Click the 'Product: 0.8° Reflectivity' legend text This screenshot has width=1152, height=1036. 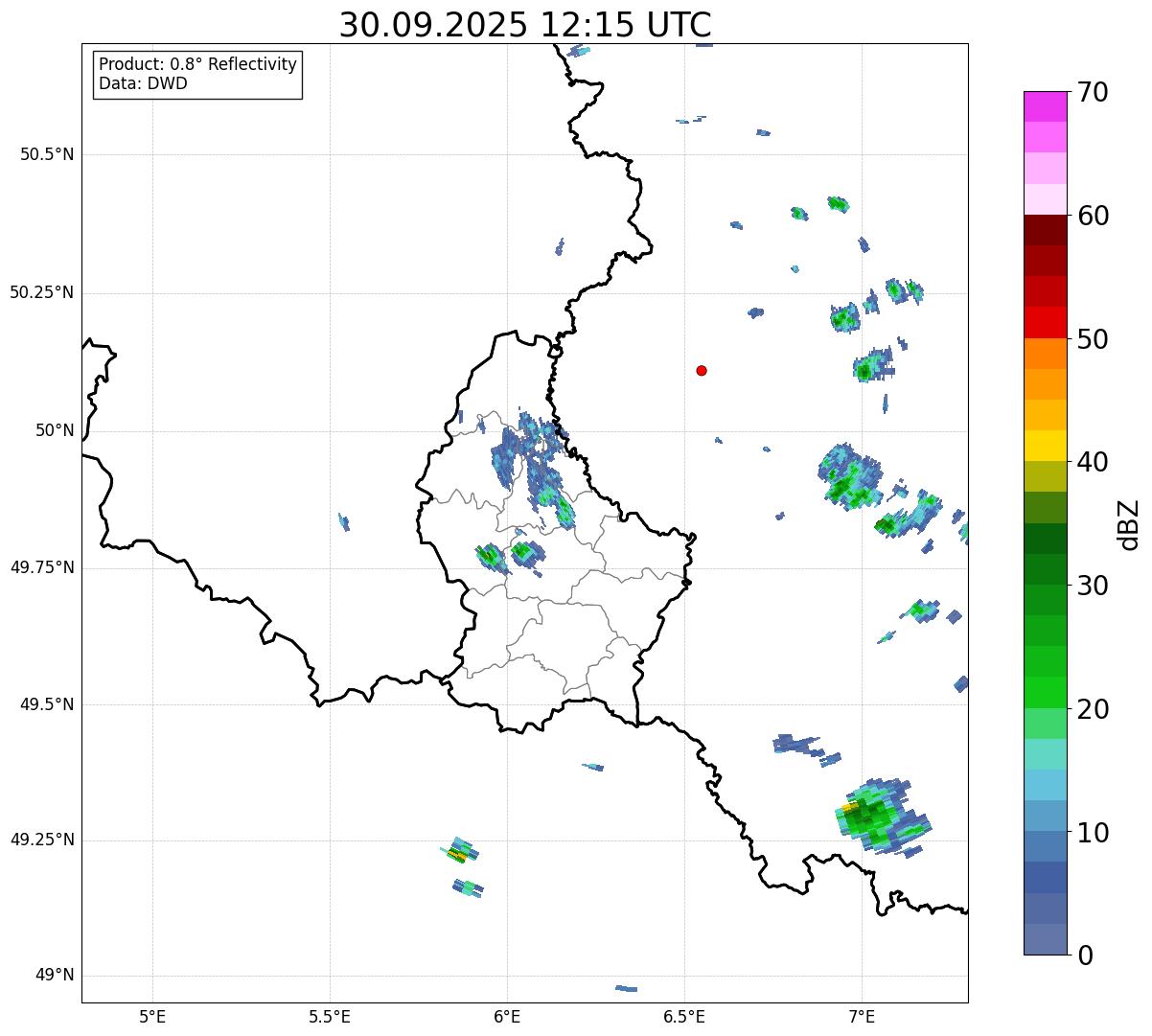point(198,64)
